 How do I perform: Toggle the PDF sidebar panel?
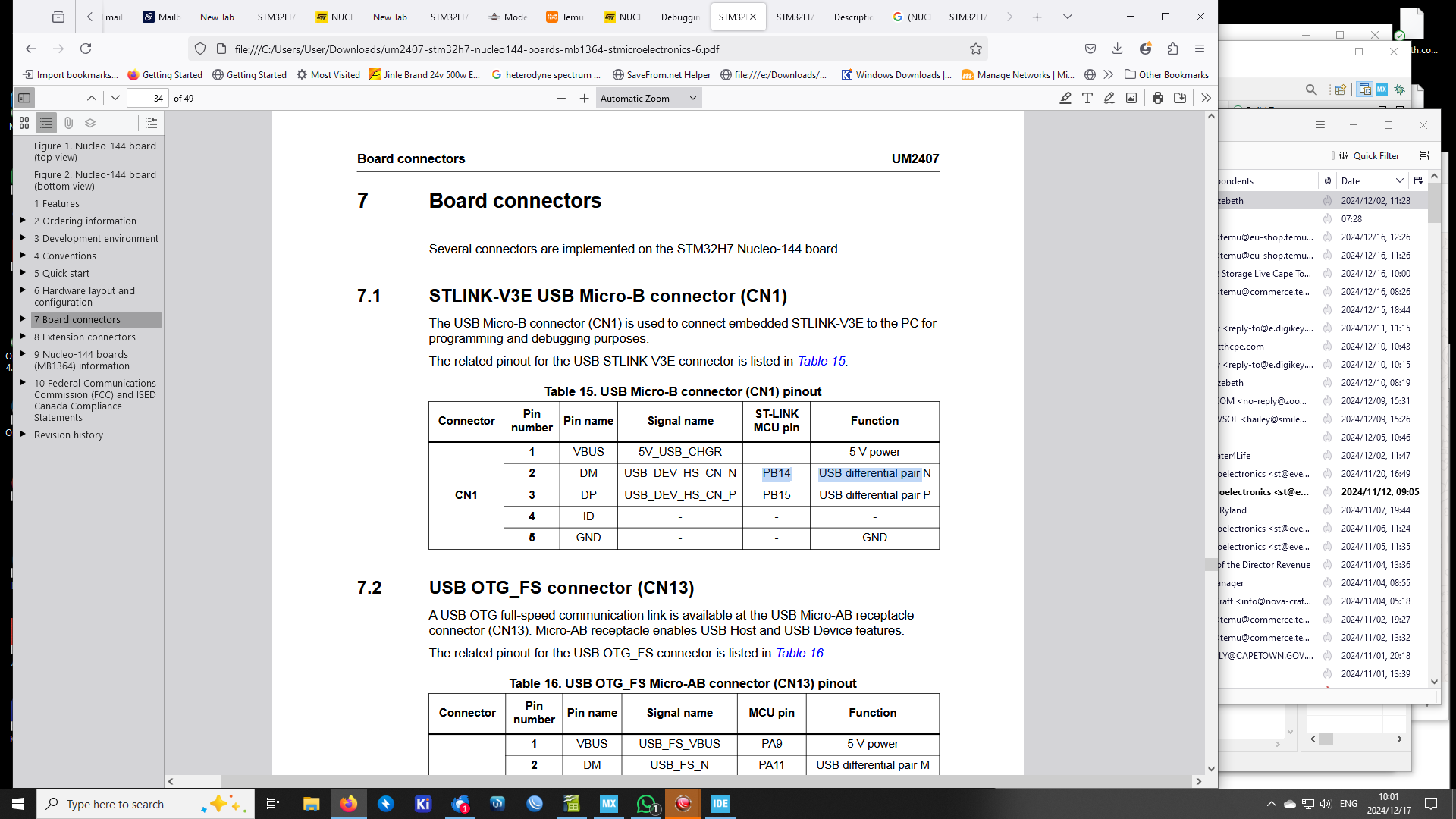tap(24, 98)
